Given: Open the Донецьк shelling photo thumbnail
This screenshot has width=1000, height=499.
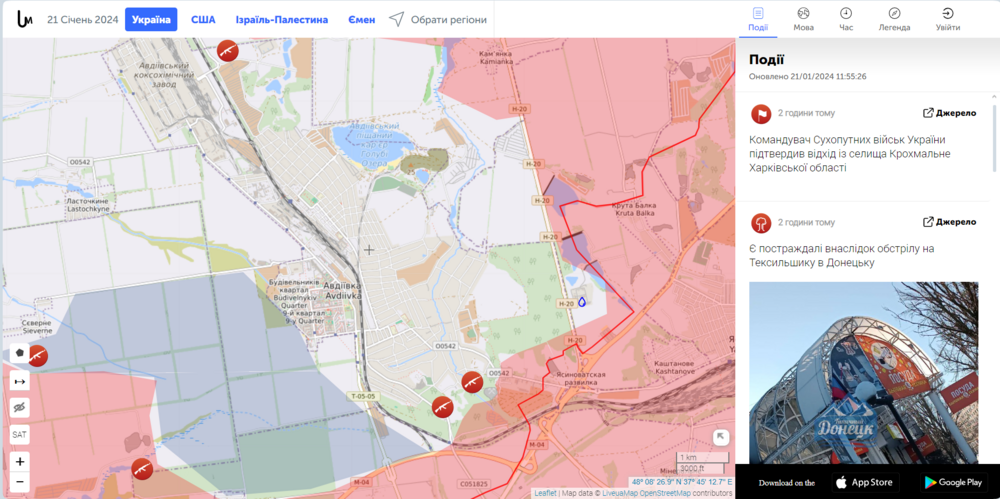Looking at the screenshot, I should click(863, 370).
